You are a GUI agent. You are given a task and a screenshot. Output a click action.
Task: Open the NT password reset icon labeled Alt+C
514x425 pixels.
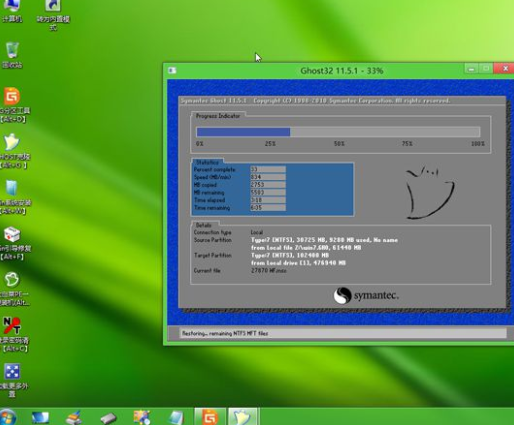click(12, 334)
